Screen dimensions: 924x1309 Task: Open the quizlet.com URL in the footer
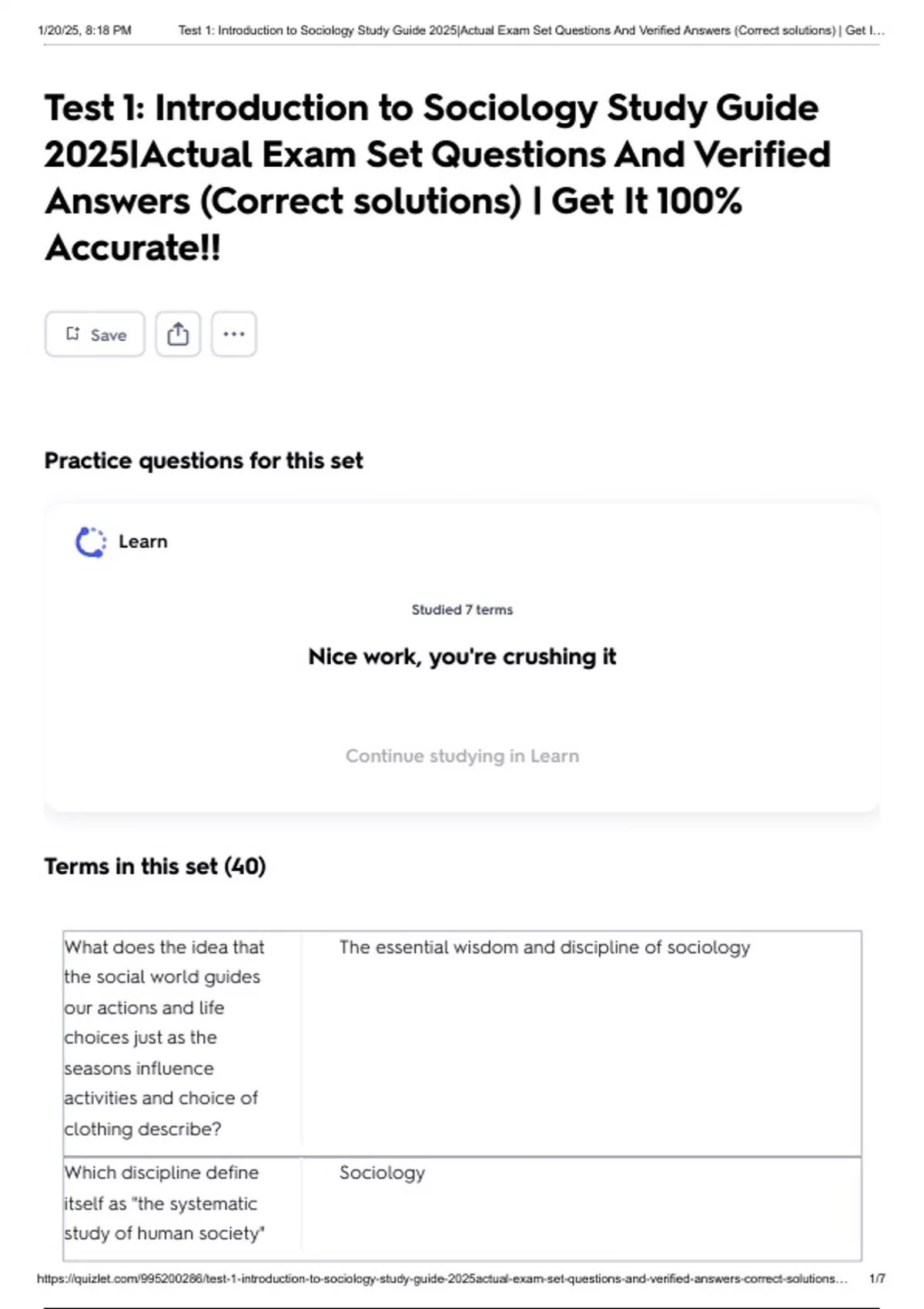(x=442, y=1278)
